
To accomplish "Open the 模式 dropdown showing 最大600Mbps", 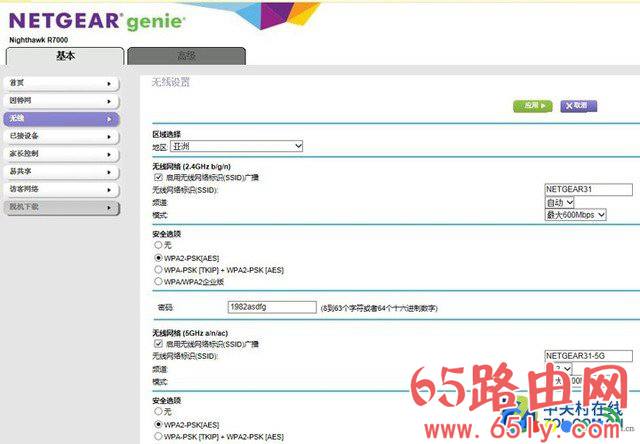I will 576,215.
